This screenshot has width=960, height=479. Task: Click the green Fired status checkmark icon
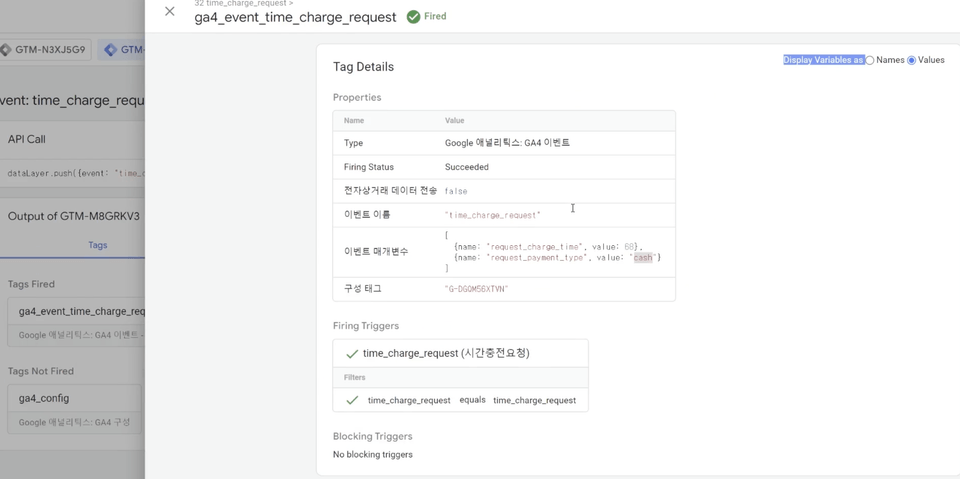[413, 17]
